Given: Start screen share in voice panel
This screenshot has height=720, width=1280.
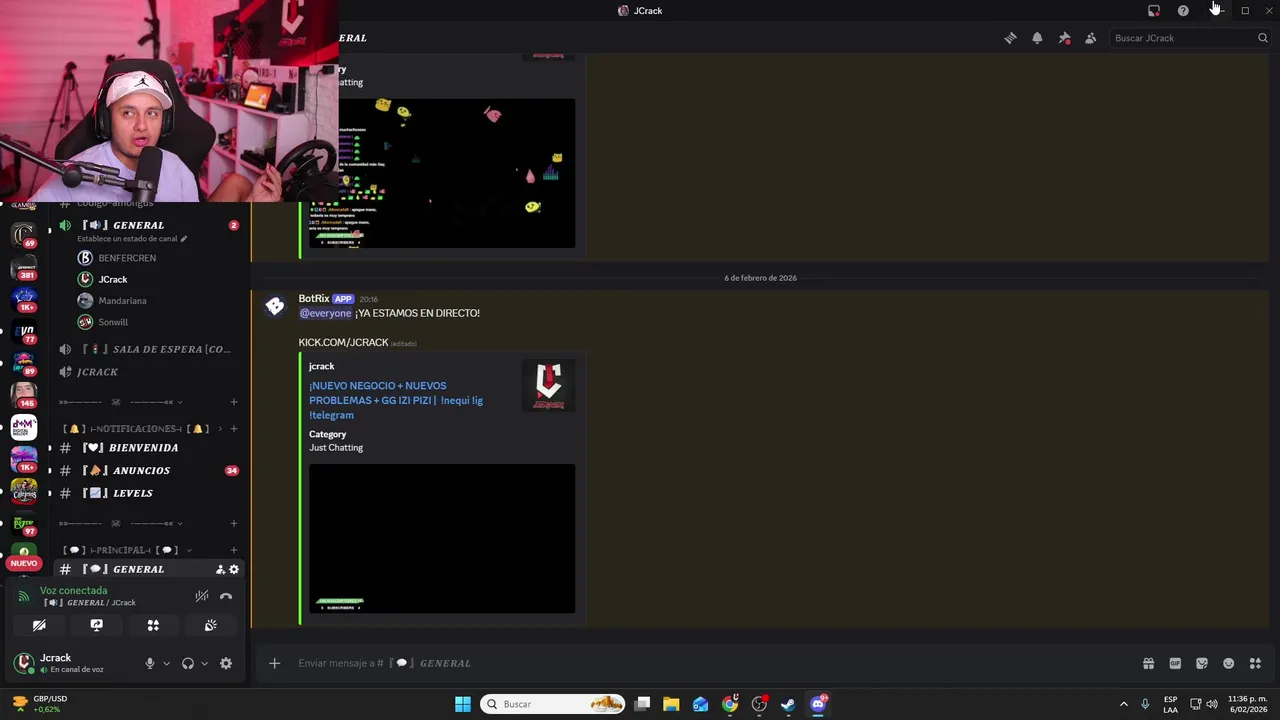Looking at the screenshot, I should pyautogui.click(x=96, y=625).
